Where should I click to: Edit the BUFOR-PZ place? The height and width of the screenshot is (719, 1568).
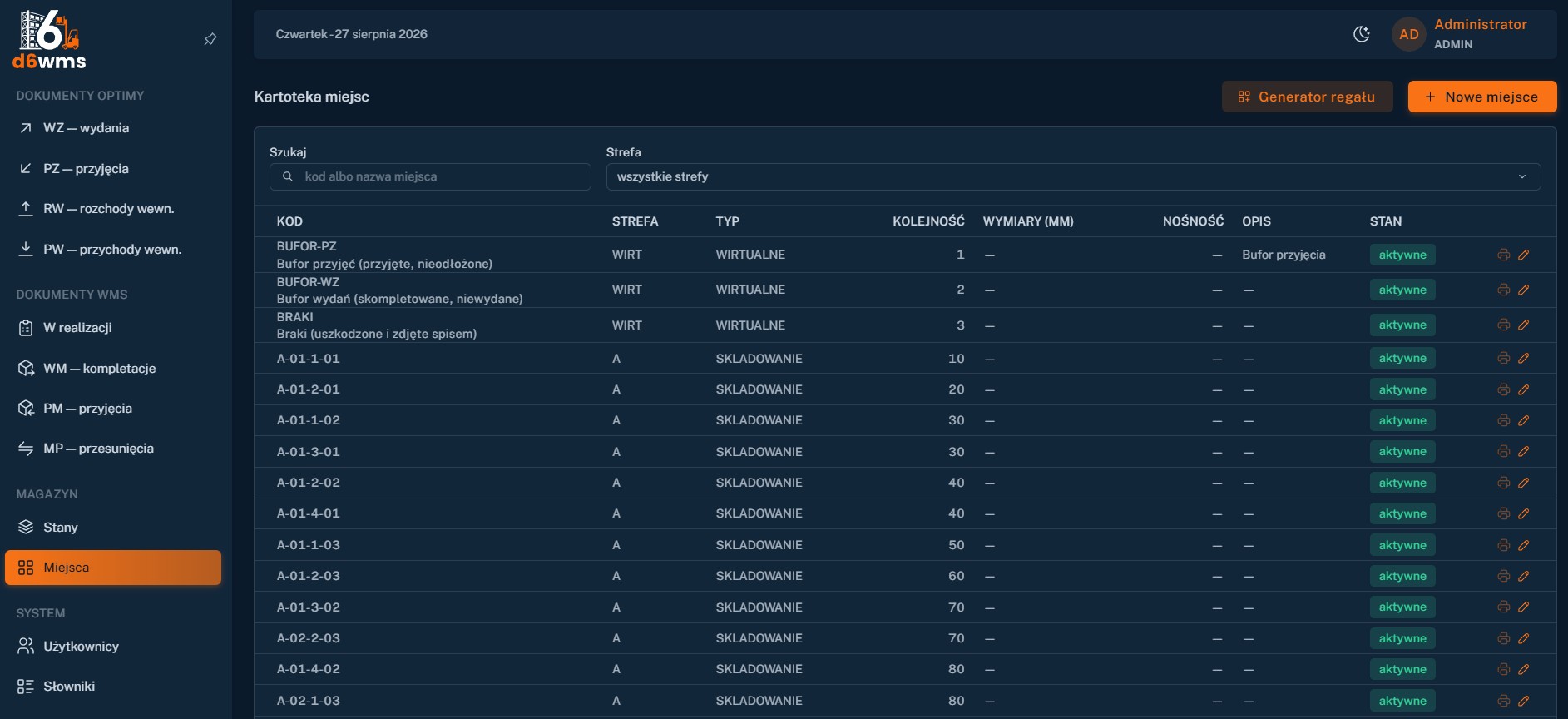tap(1524, 255)
